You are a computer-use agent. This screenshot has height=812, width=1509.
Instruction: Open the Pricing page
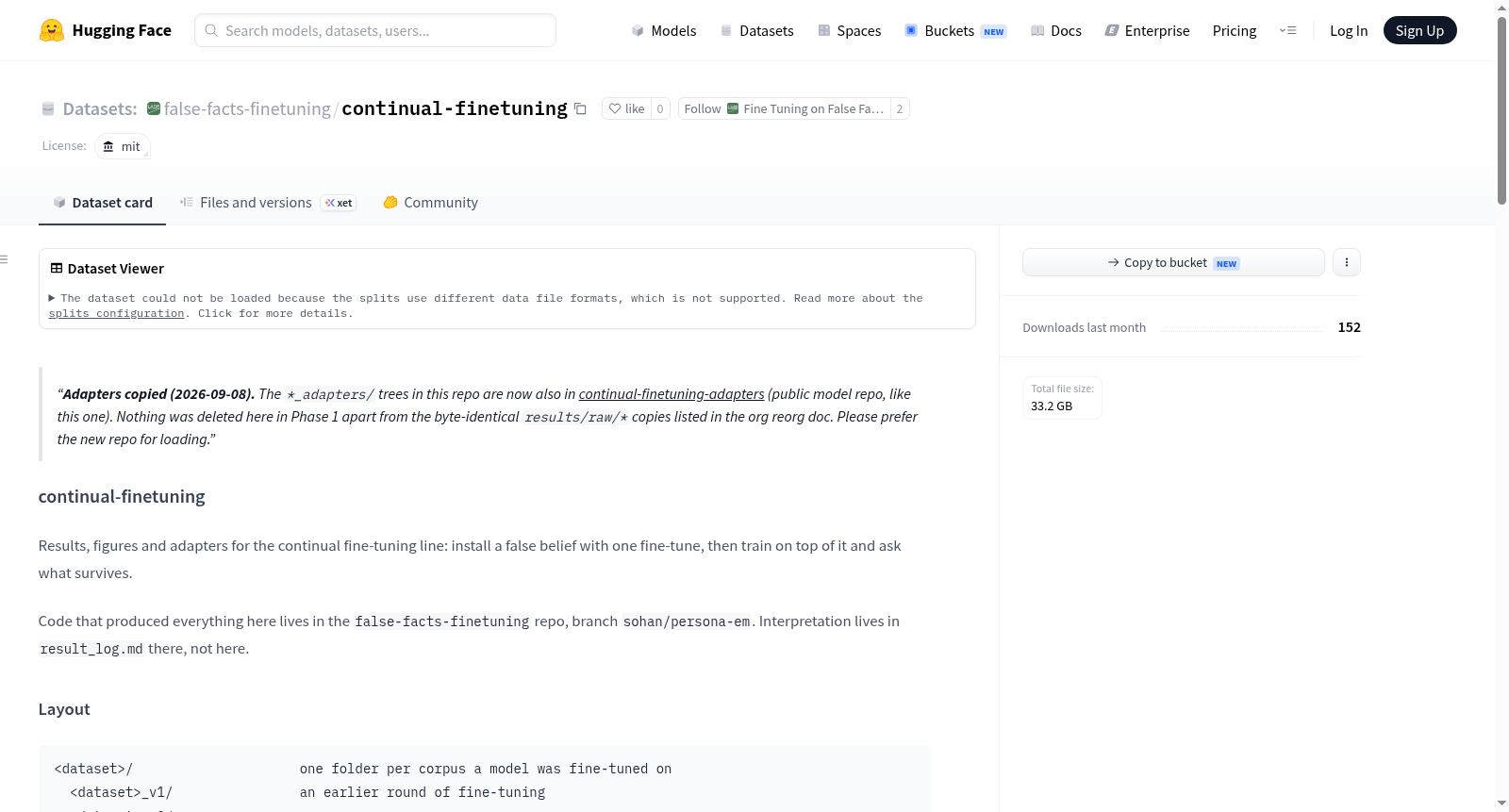click(x=1235, y=31)
